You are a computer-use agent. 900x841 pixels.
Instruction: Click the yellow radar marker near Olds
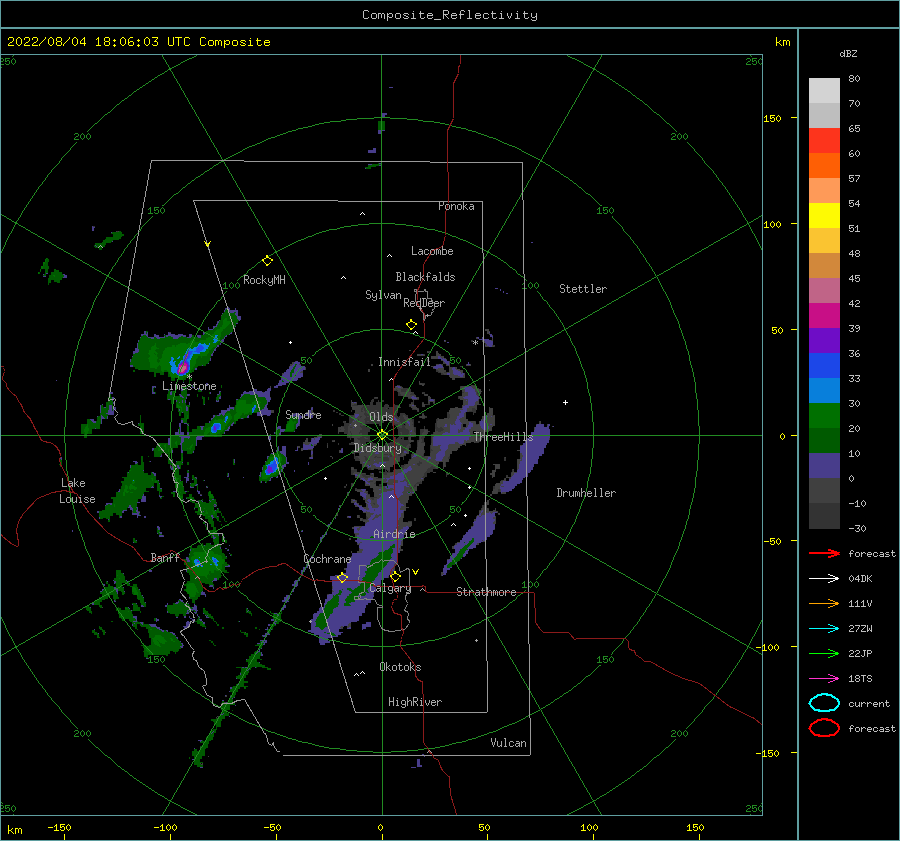382,435
